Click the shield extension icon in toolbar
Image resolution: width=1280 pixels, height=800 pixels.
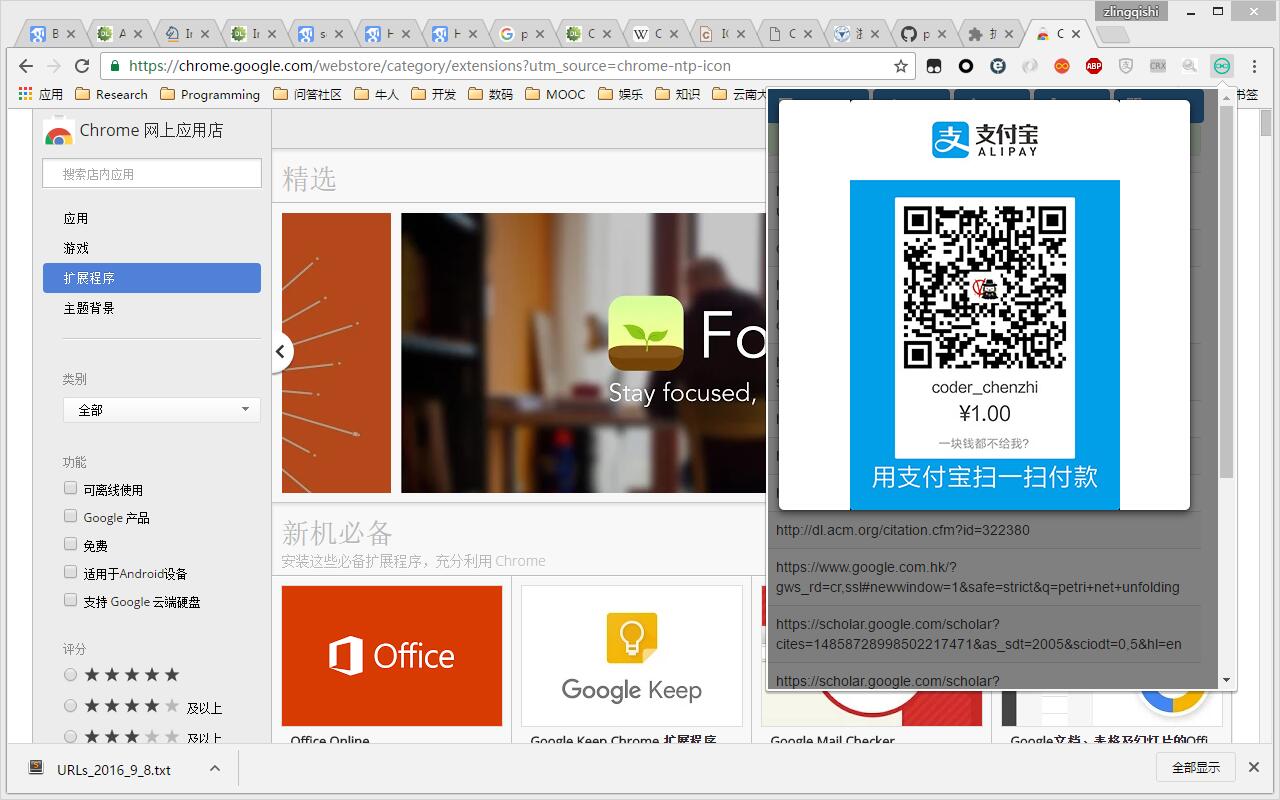tap(1126, 66)
